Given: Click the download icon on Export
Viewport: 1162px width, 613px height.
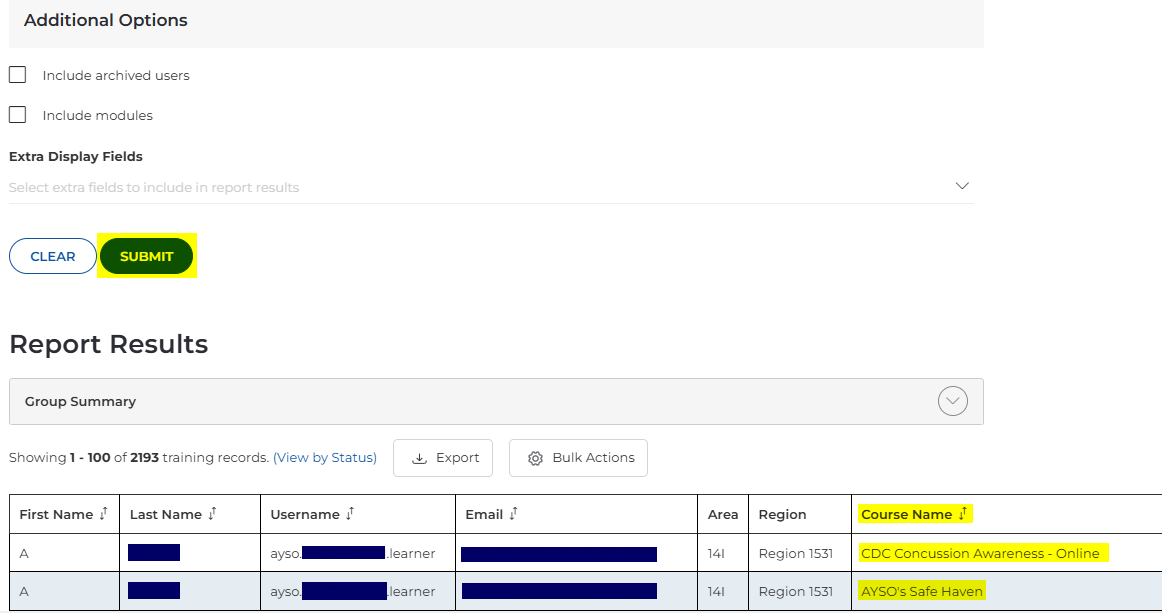Looking at the screenshot, I should coord(420,458).
